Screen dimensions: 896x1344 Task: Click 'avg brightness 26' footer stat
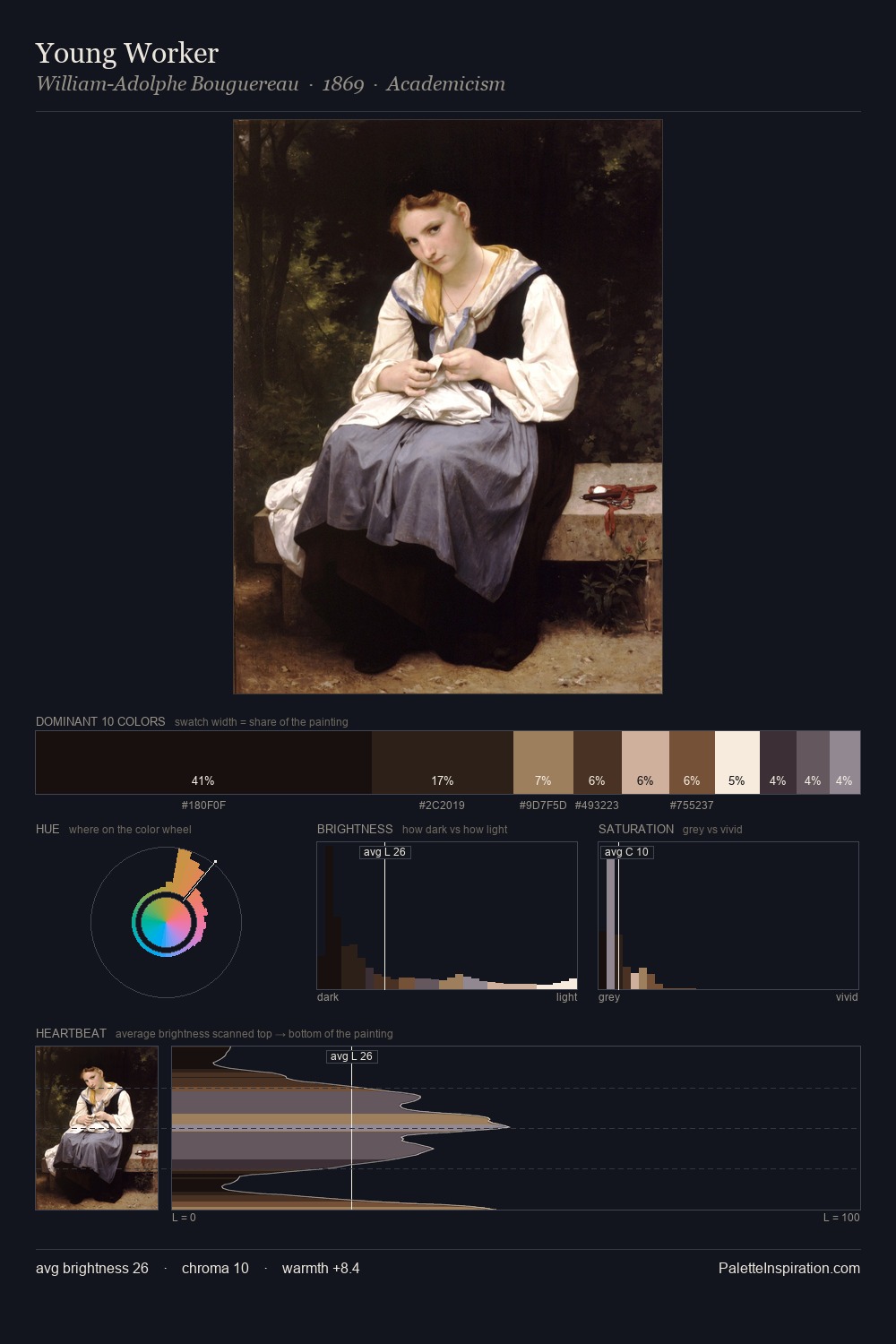tap(92, 1268)
